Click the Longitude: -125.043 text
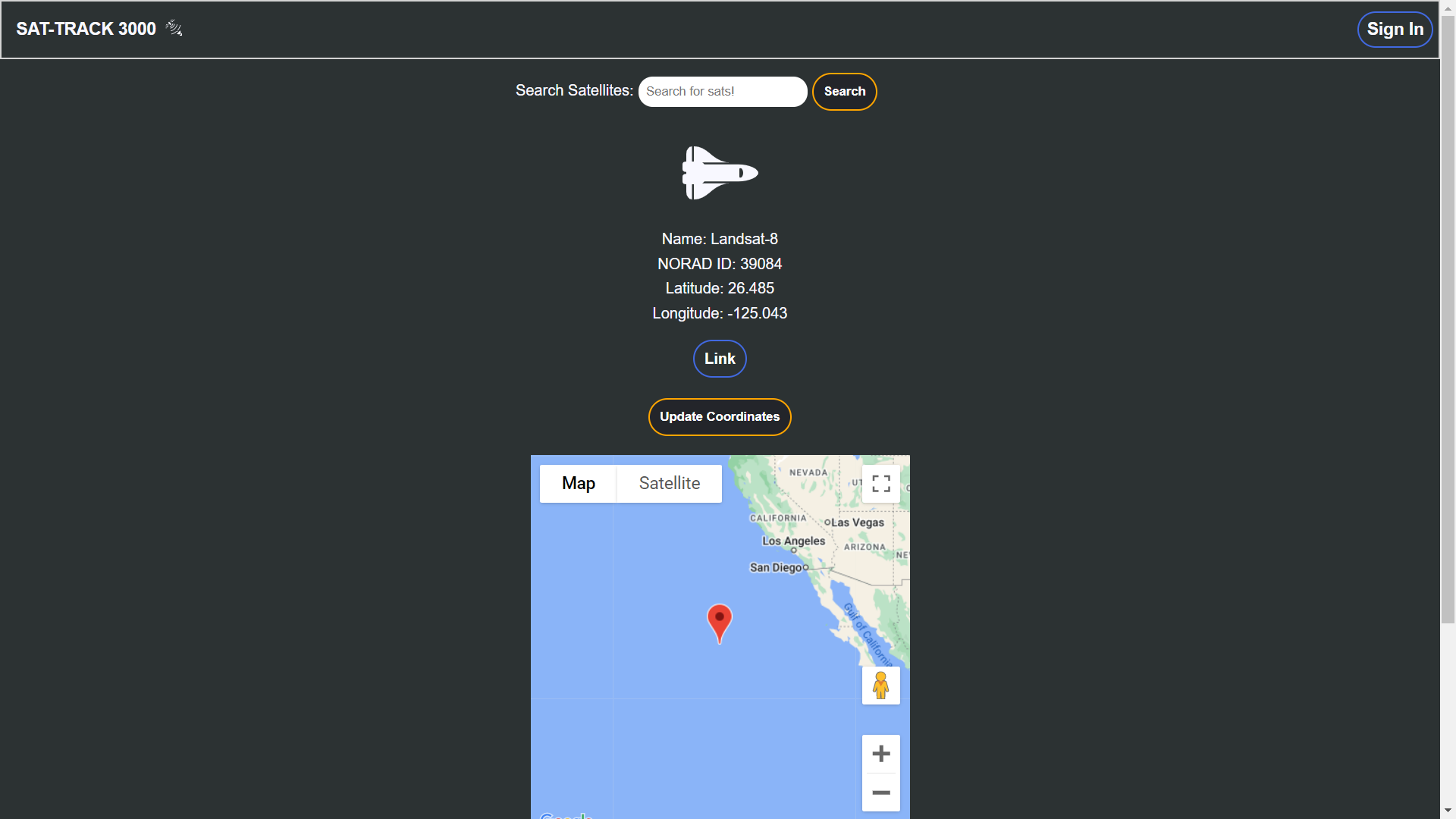This screenshot has width=1456, height=819. 720,313
